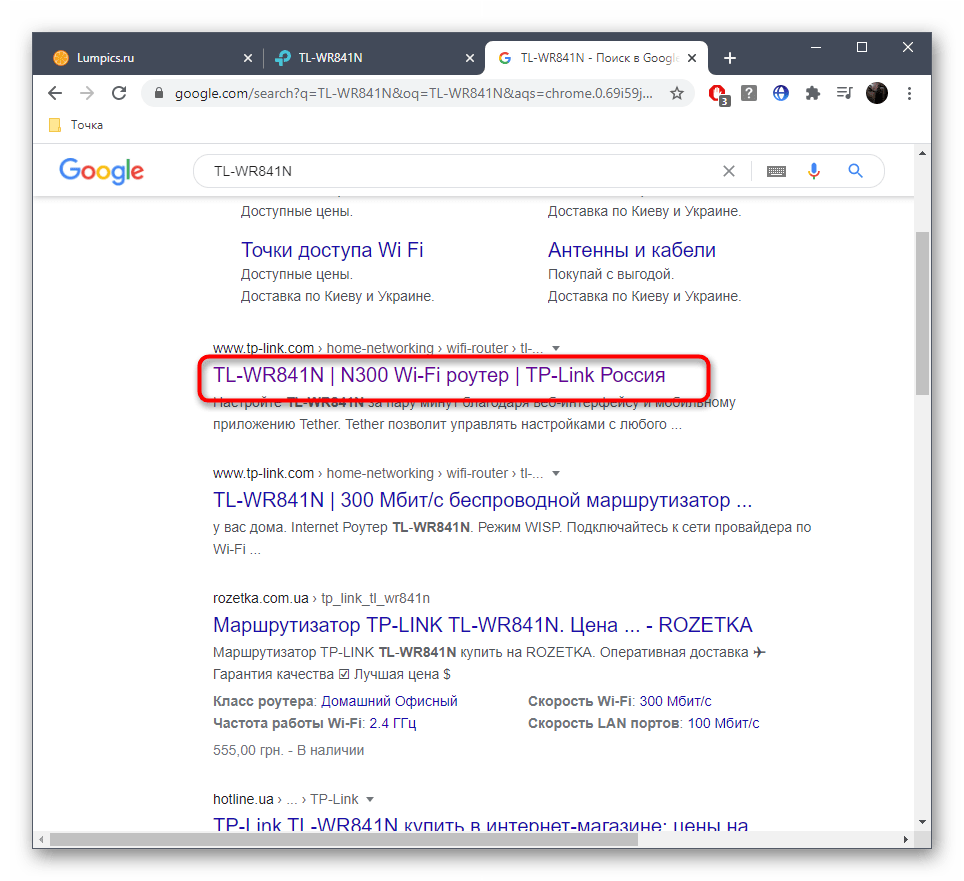Image resolution: width=964 pixels, height=881 pixels.
Task: Expand options for second tp-link.com result
Action: (556, 473)
